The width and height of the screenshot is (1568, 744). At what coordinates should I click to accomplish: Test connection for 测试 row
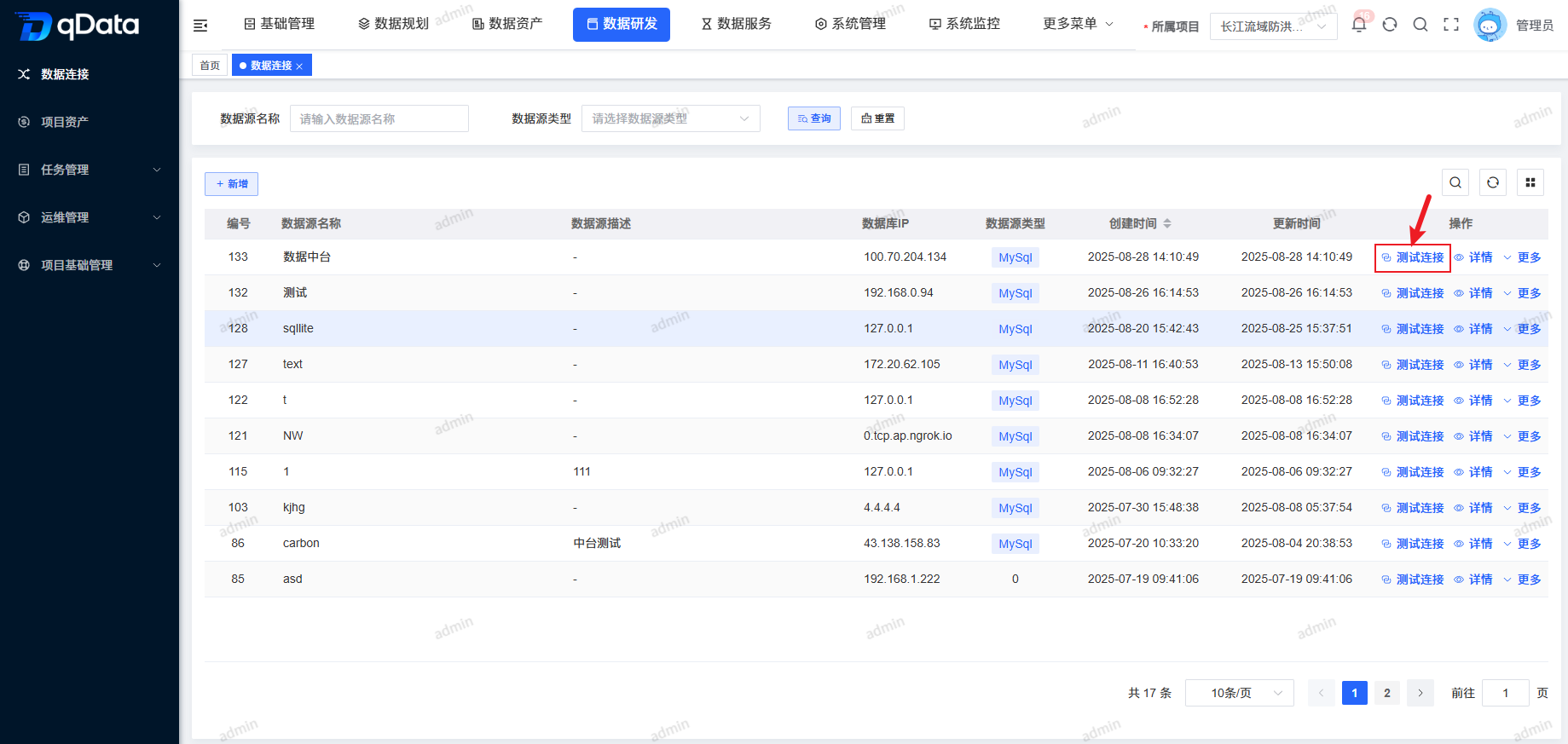[1413, 293]
